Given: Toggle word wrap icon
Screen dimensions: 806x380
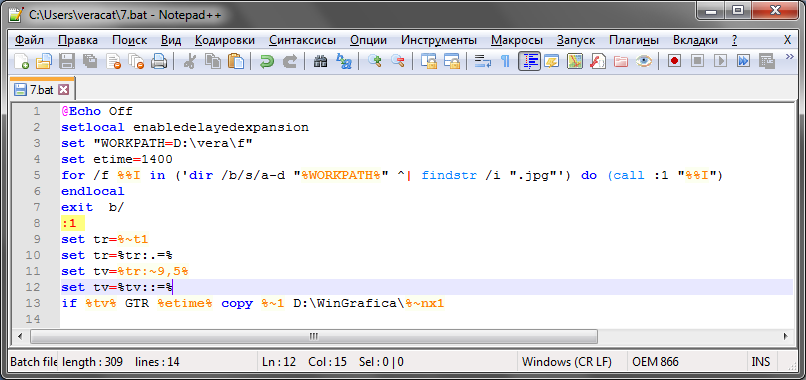Looking at the screenshot, I should coord(483,62).
